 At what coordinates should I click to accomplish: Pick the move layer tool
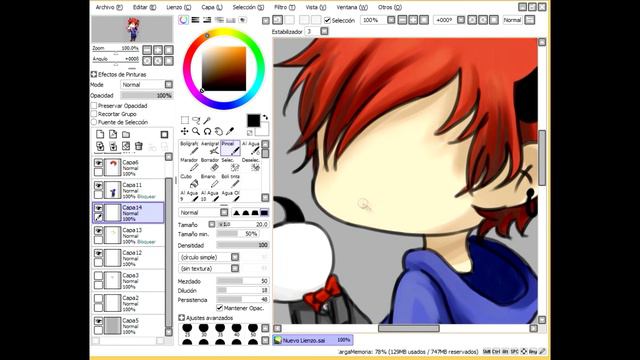(x=185, y=131)
